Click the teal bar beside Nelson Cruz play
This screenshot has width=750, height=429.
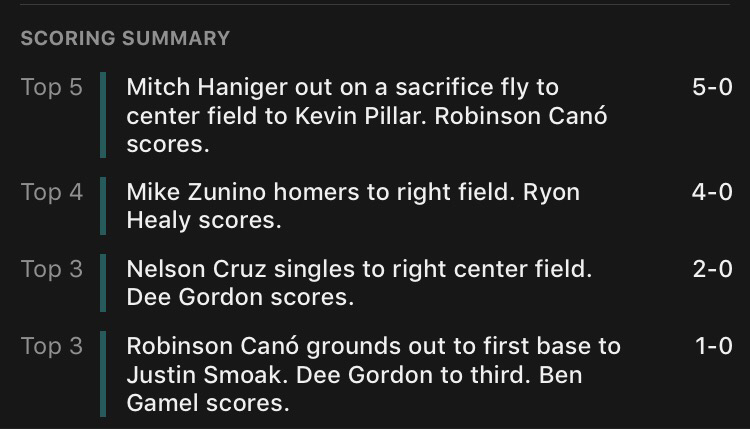pos(103,283)
